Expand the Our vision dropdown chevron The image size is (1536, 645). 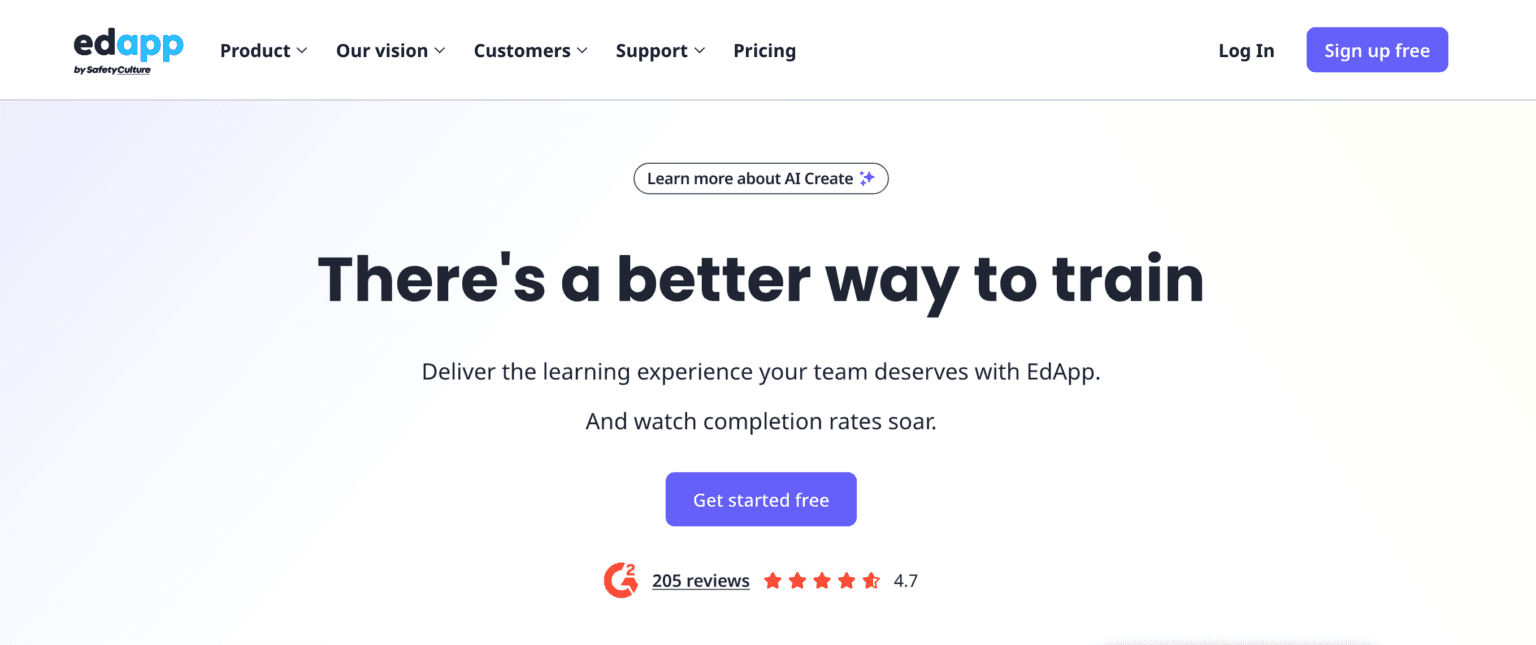[x=440, y=51]
